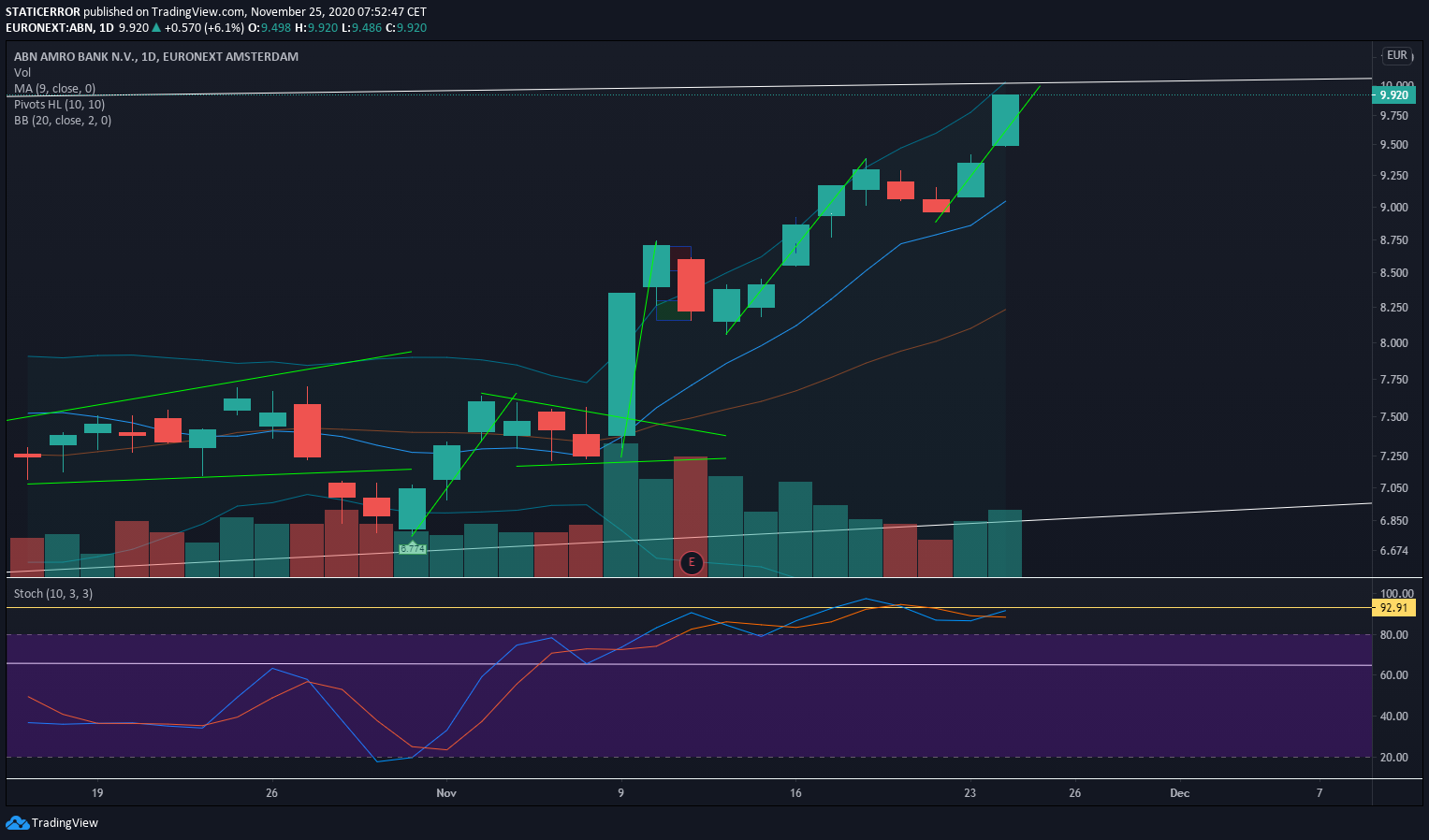Click the 9.250 price axis label
This screenshot has height=840, width=1429.
[x=1394, y=176]
